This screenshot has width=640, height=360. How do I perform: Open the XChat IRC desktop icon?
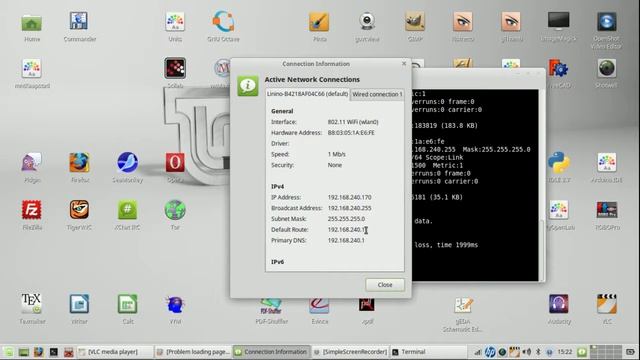point(127,210)
